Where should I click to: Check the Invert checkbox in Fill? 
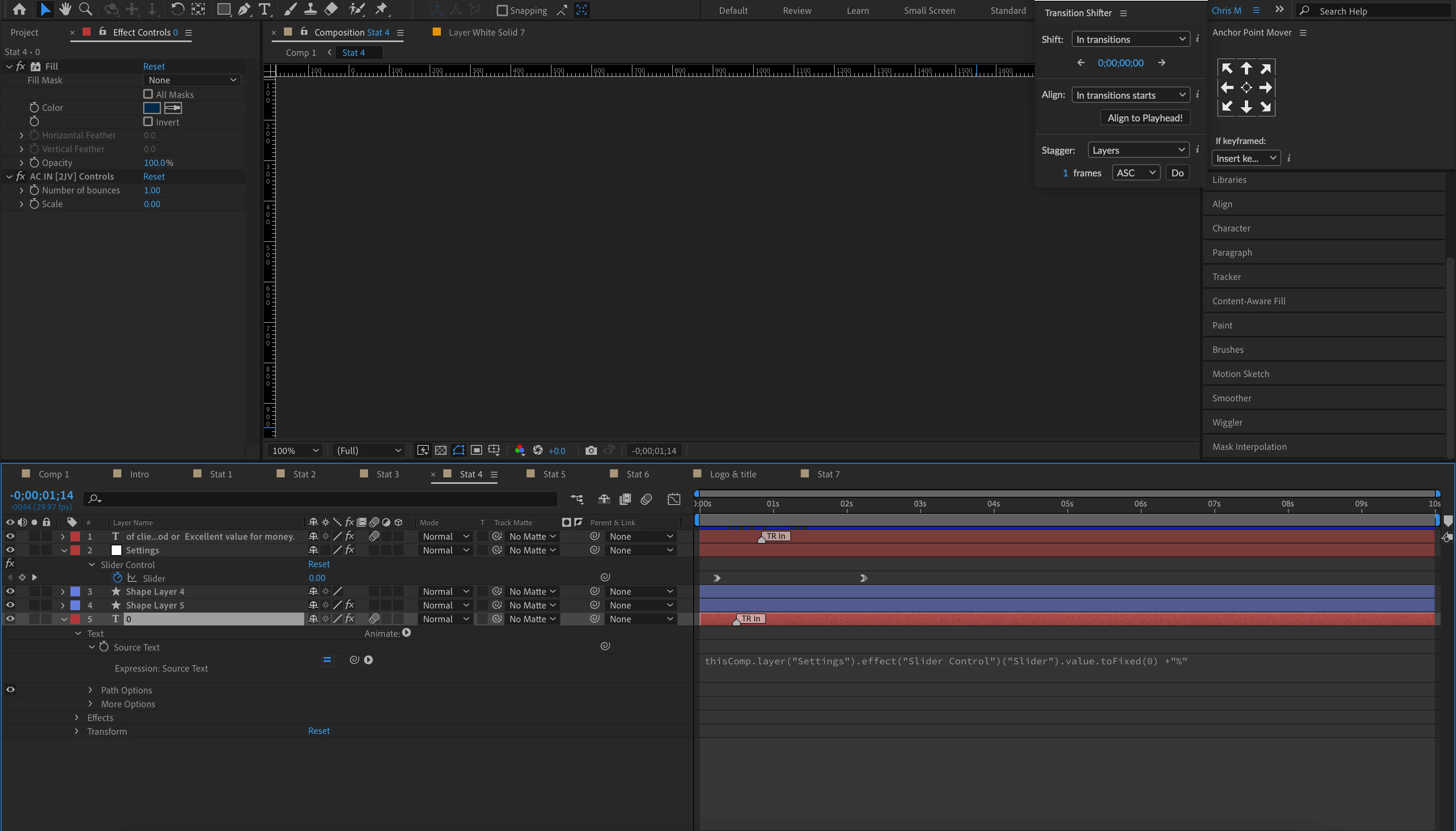pos(148,121)
